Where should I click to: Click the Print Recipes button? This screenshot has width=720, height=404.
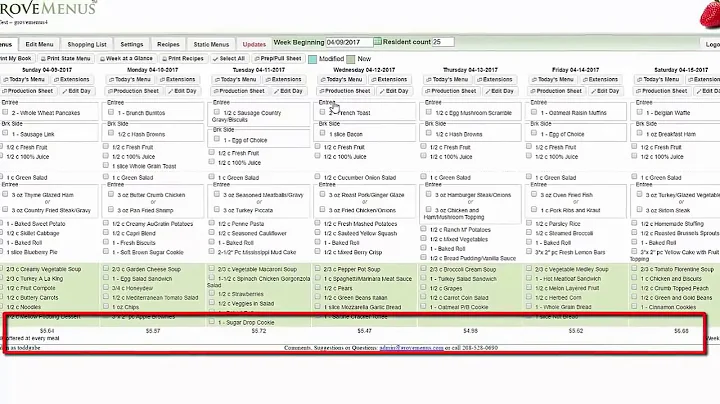[183, 59]
